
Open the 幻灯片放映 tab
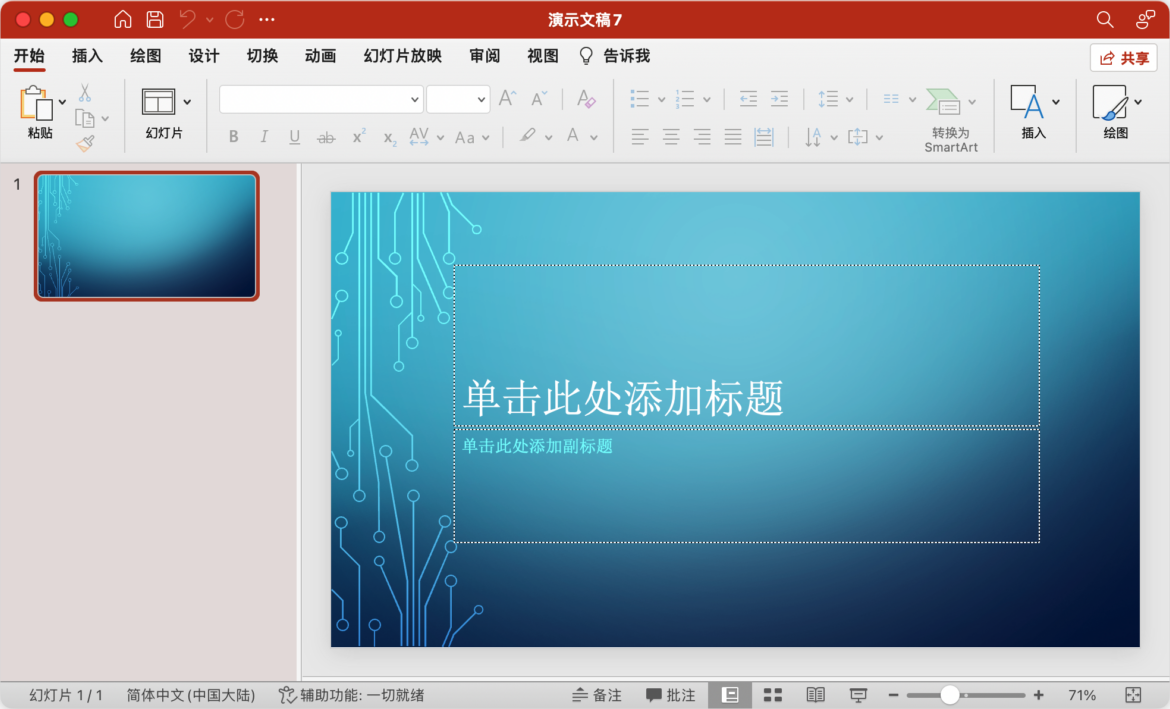click(403, 56)
